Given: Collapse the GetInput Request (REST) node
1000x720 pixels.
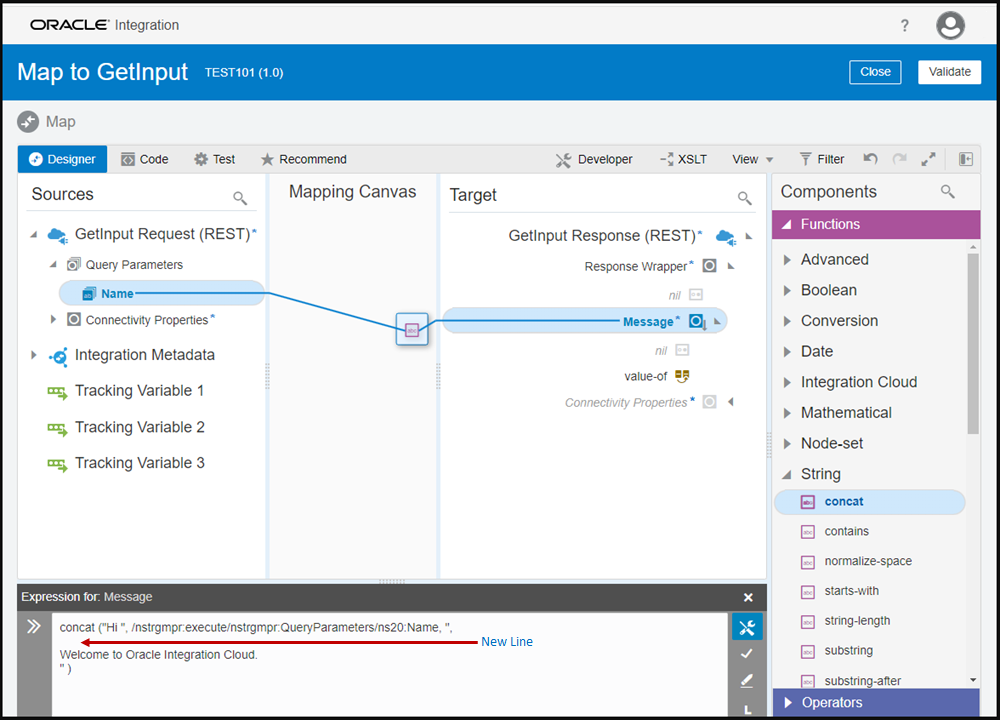Looking at the screenshot, I should coord(34,235).
